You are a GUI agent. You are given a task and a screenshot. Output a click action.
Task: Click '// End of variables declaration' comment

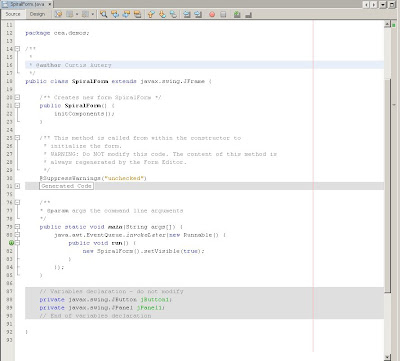(95, 315)
